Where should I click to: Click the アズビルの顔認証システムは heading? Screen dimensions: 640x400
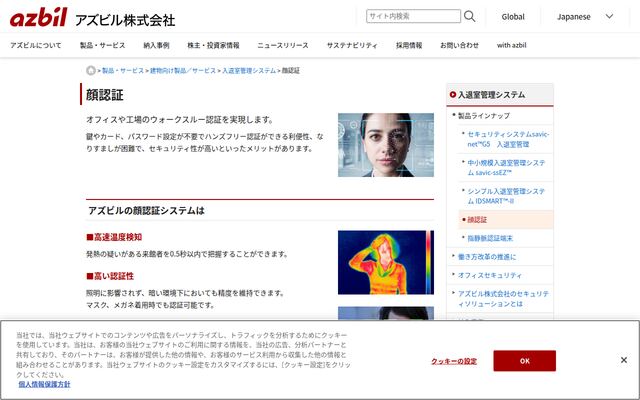point(146,211)
